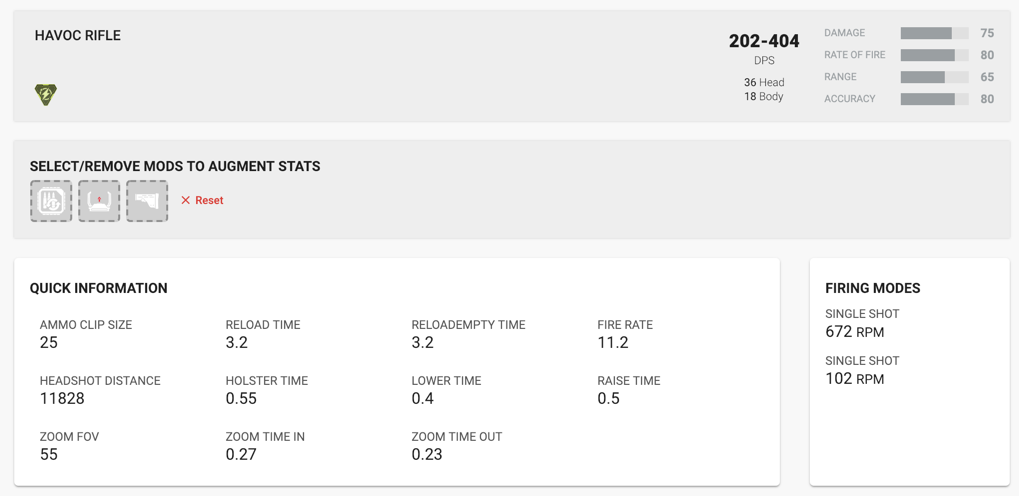Select the 672 RPM single shot mode
This screenshot has width=1019, height=496.
tap(855, 332)
